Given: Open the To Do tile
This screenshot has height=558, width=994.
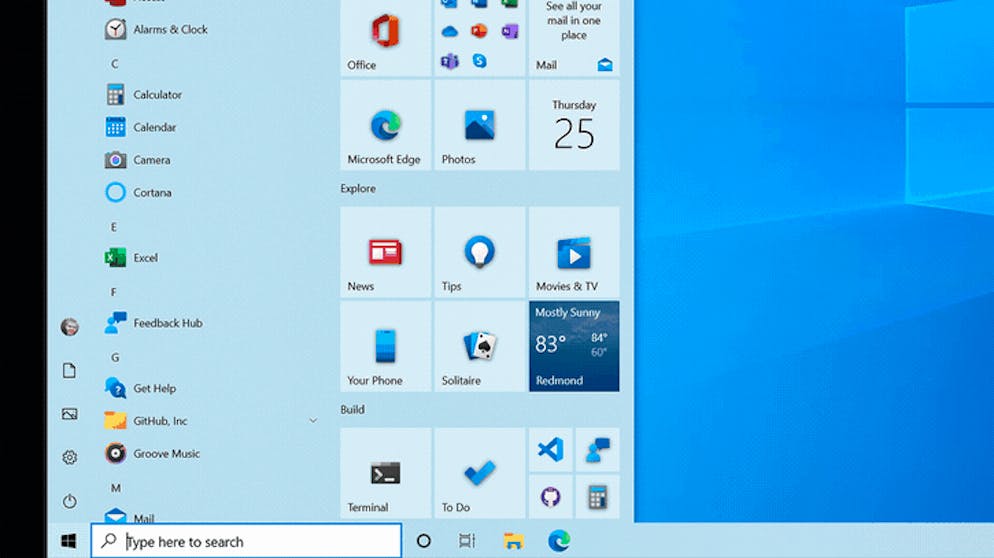Looking at the screenshot, I should pos(480,473).
